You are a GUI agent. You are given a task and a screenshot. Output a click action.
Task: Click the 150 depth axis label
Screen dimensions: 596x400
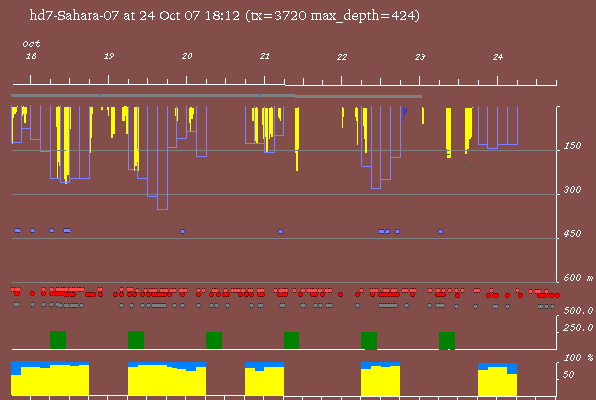pos(572,146)
